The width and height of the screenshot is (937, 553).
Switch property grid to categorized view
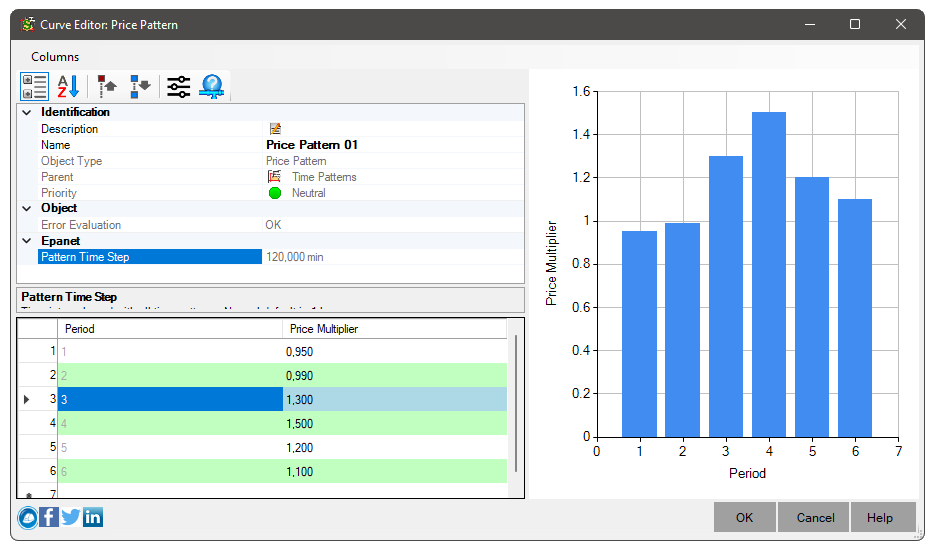coord(35,87)
